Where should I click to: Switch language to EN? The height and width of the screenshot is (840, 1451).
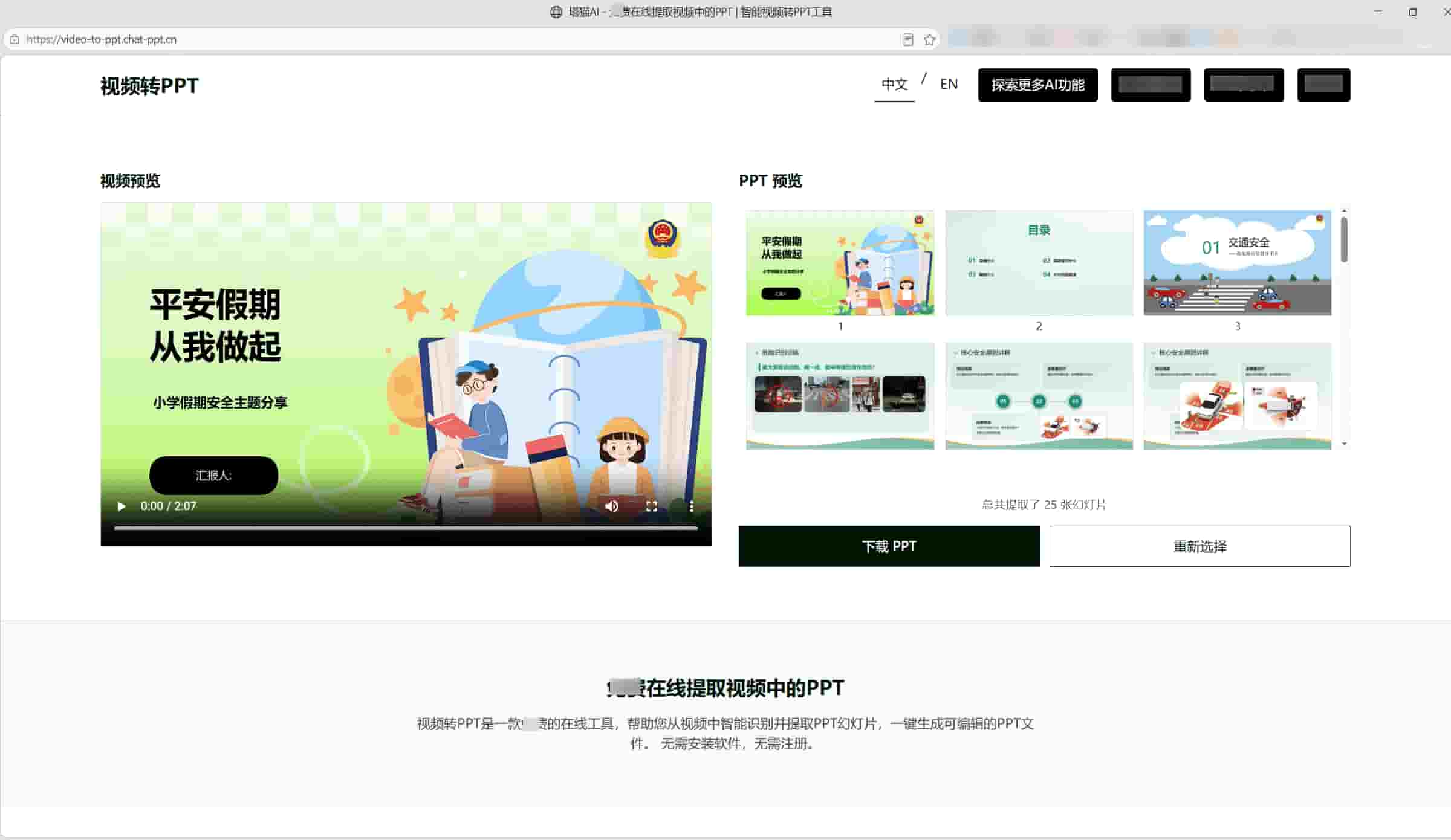coord(949,84)
